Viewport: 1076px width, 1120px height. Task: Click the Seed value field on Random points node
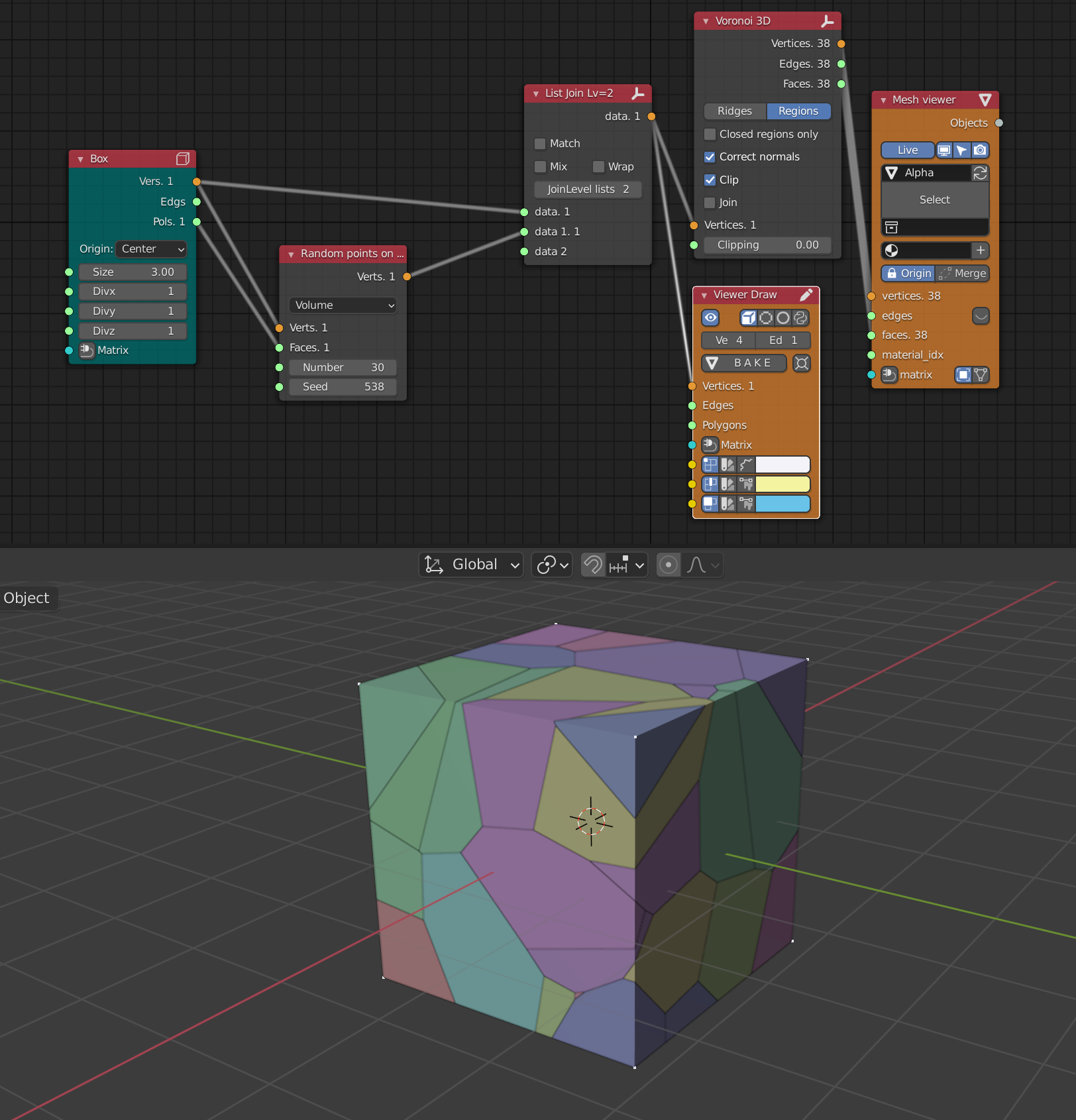click(343, 387)
